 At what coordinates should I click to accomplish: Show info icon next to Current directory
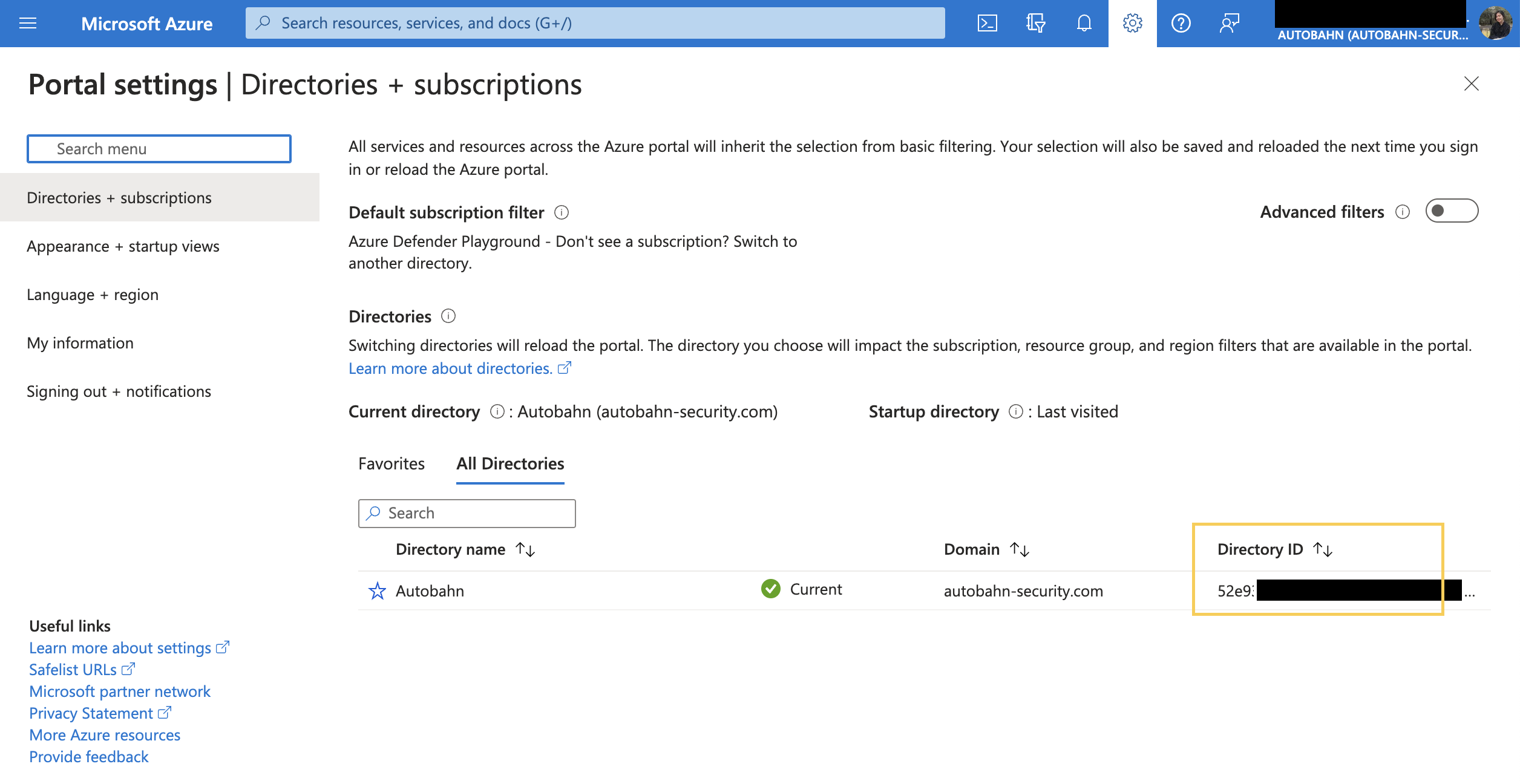[x=497, y=411]
